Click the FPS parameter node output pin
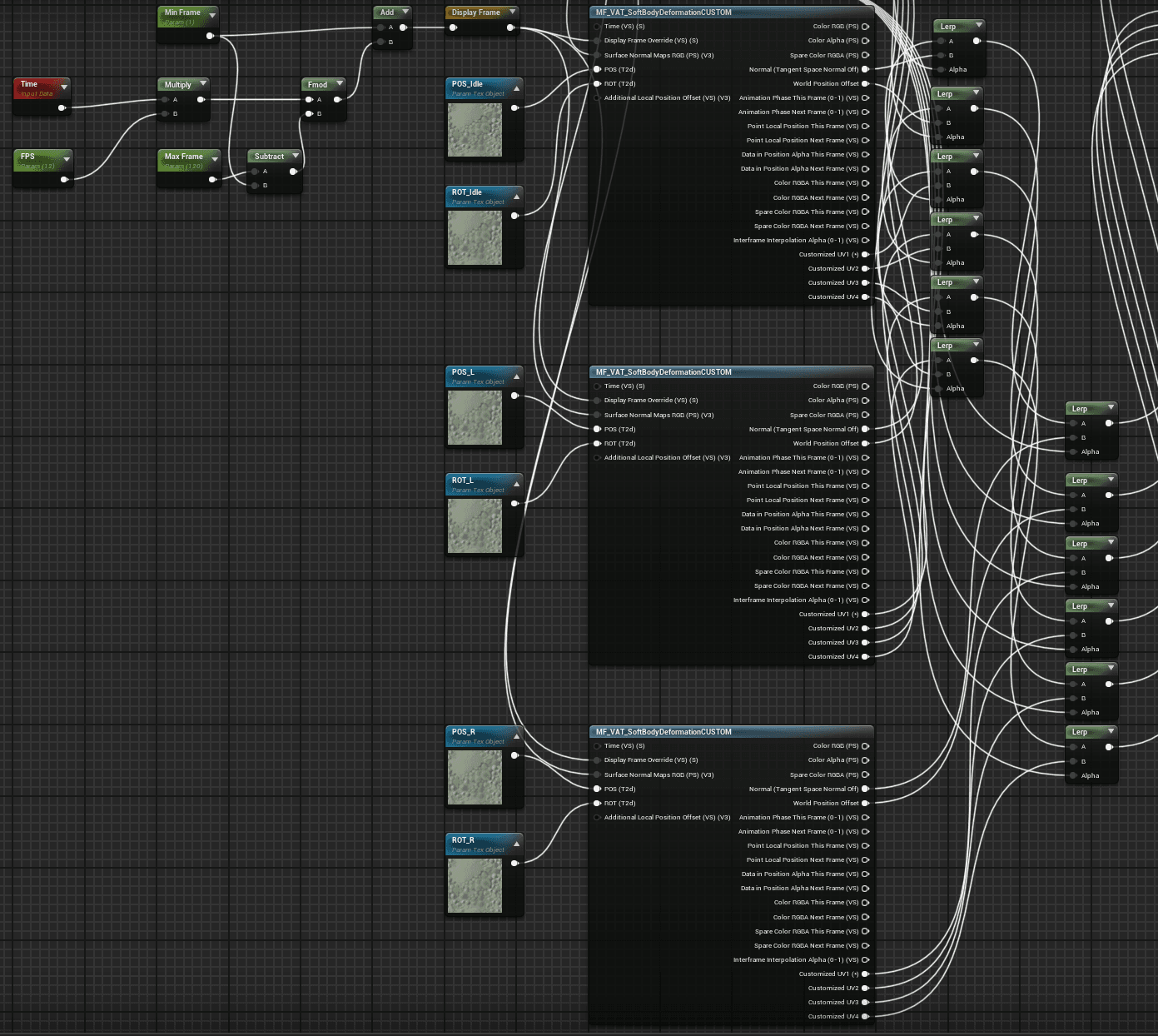Screen dimensions: 1158x1036 [x=64, y=179]
